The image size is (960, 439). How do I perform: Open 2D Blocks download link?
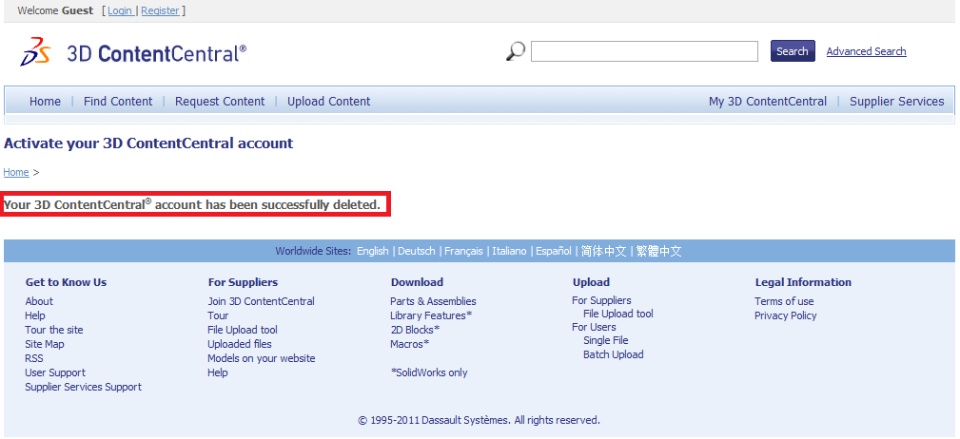414,330
